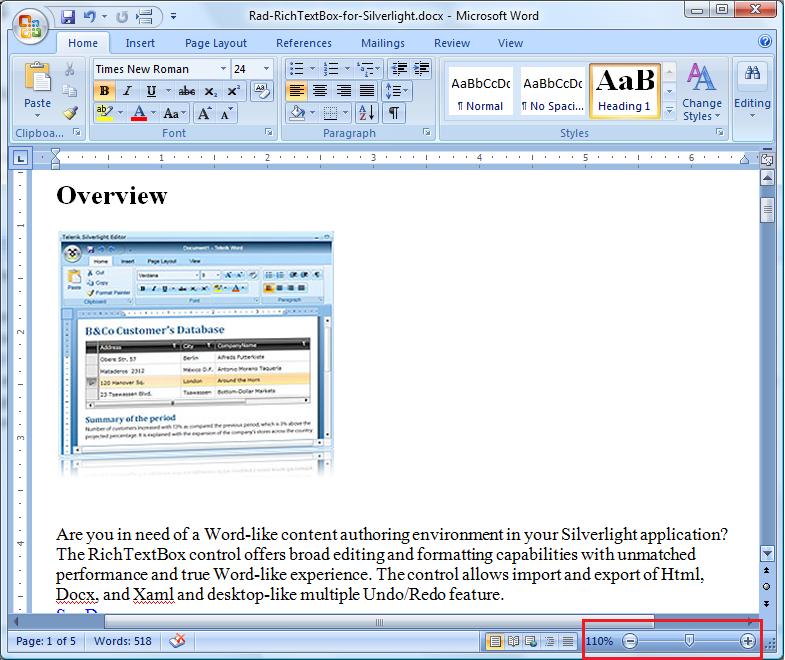Viewport: 785px width, 660px height.
Task: Click the tab selector L ruler icon
Action: (21, 159)
